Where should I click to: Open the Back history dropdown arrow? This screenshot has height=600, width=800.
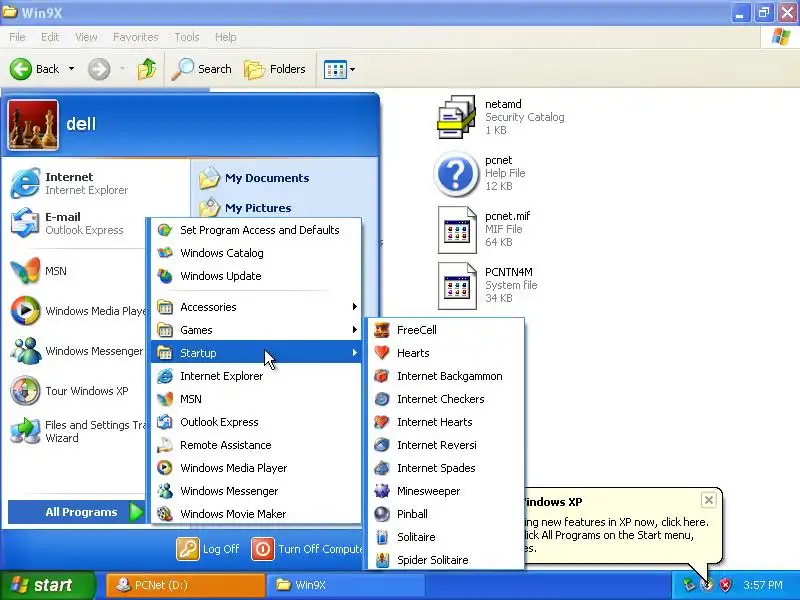tap(71, 69)
